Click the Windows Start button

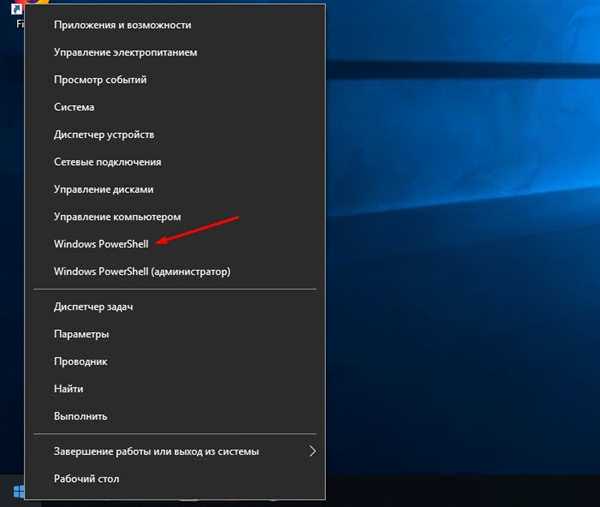[18, 492]
